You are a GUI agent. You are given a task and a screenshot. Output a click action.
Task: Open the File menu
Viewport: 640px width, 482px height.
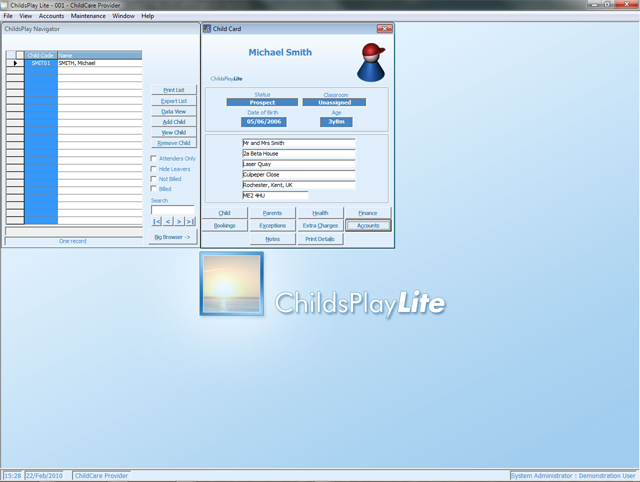(x=8, y=16)
